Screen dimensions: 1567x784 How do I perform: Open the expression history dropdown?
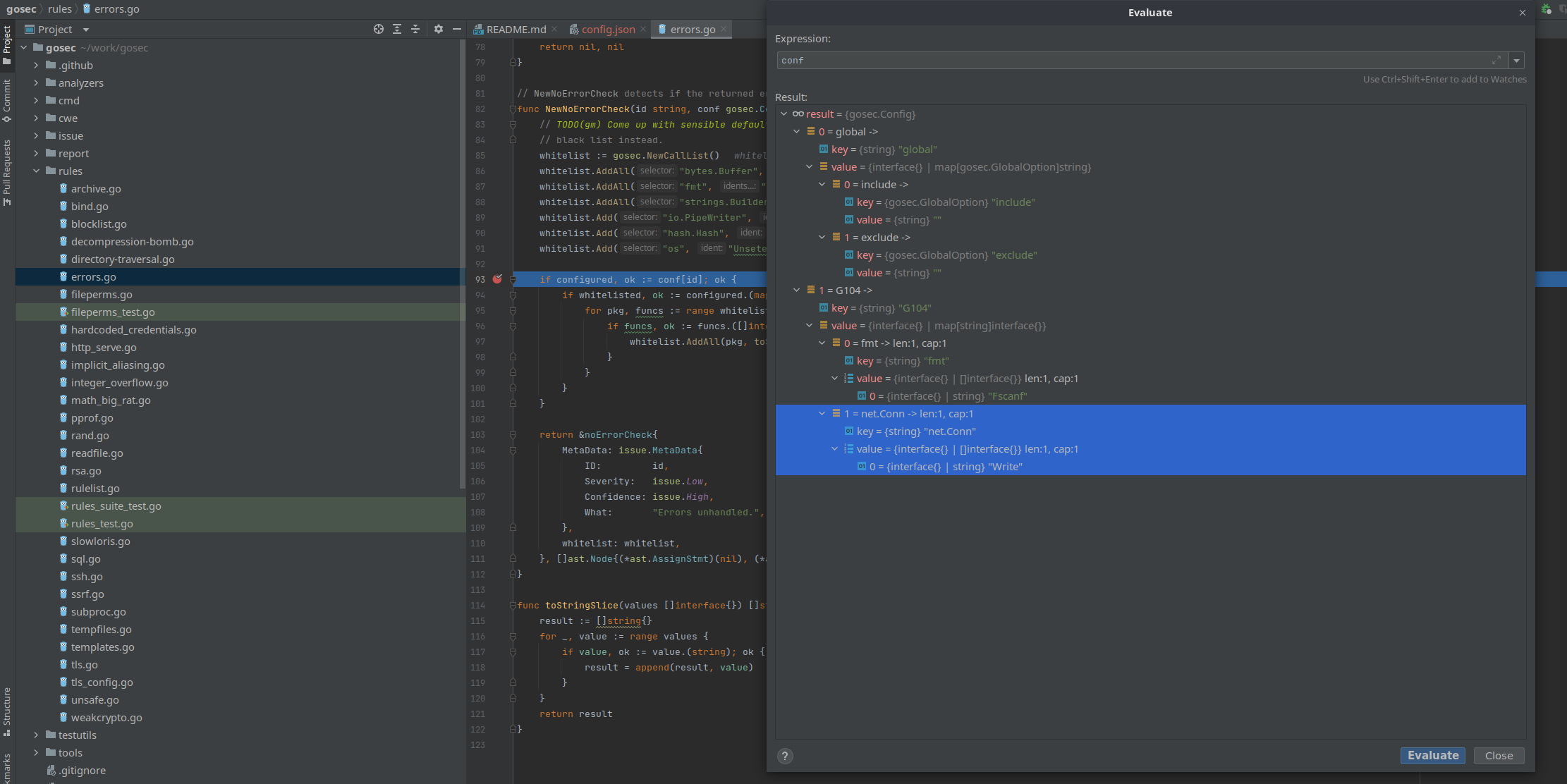coord(1516,61)
